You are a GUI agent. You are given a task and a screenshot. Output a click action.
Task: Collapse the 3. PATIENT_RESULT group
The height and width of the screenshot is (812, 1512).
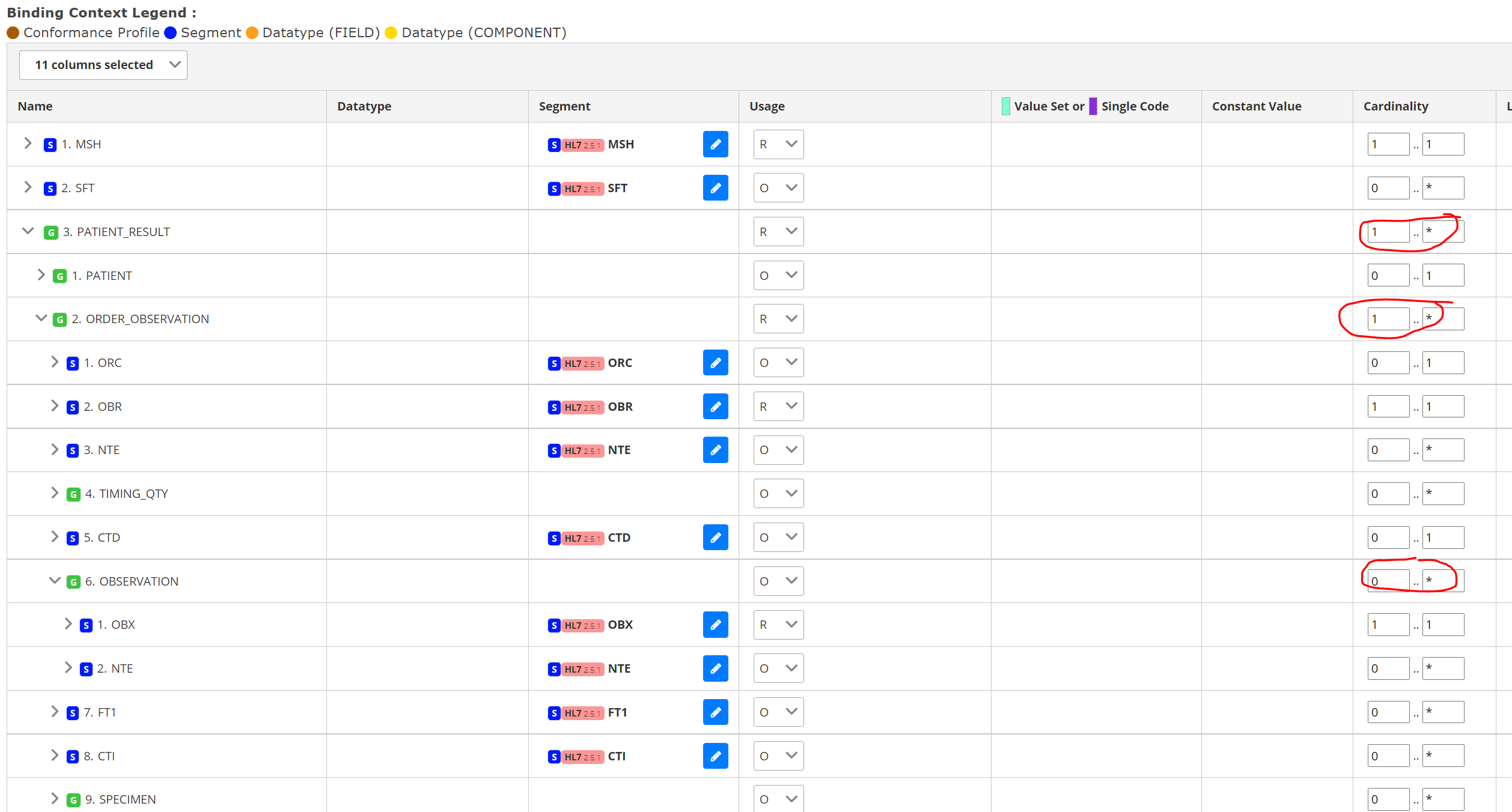click(27, 231)
